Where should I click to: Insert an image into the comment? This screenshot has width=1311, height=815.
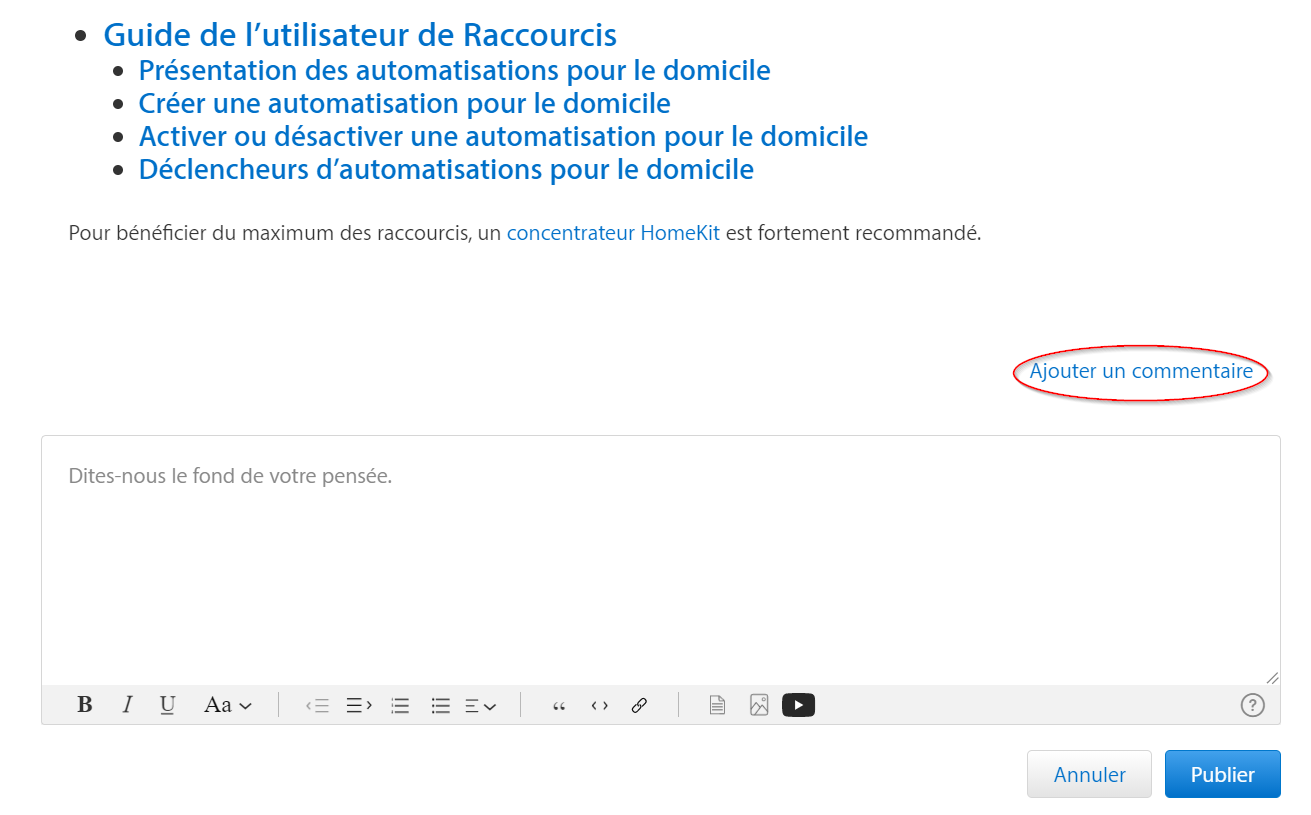(x=759, y=706)
